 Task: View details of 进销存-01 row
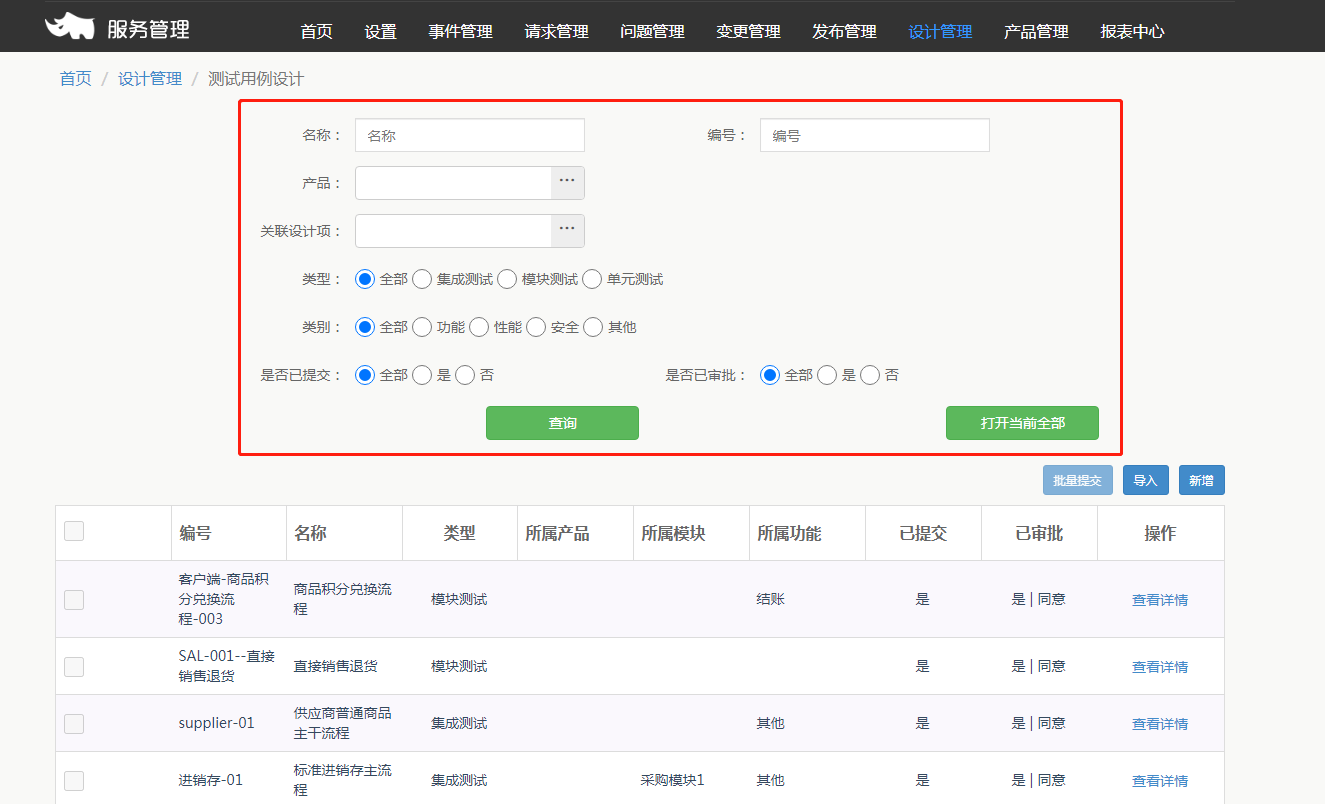(x=1160, y=781)
